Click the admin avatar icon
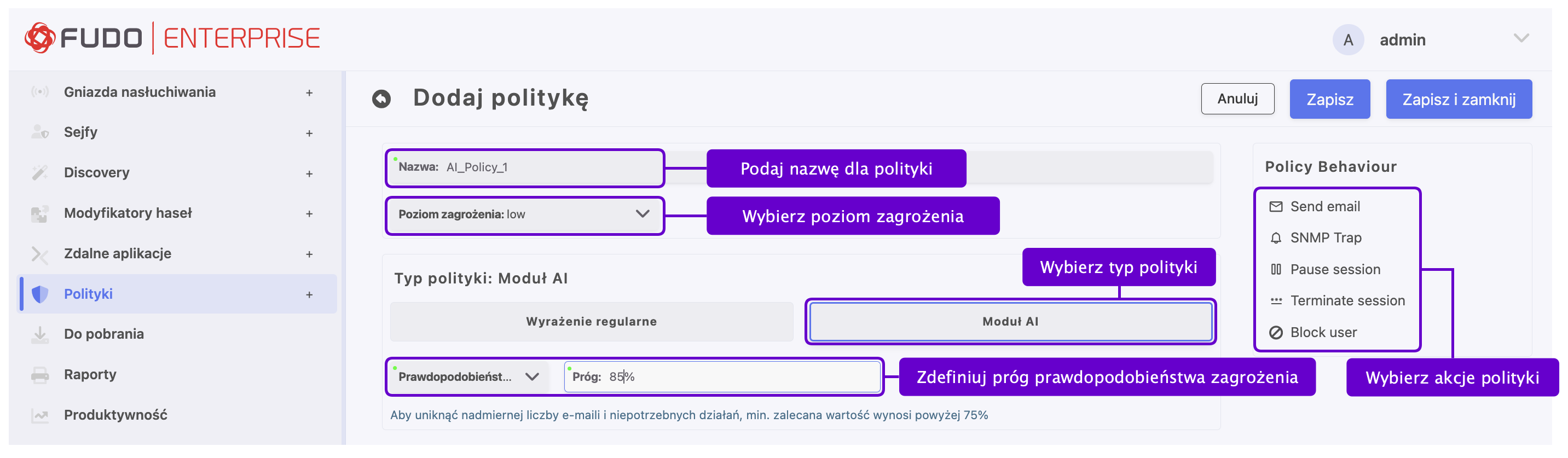The height and width of the screenshot is (458, 1568). pyautogui.click(x=1347, y=40)
